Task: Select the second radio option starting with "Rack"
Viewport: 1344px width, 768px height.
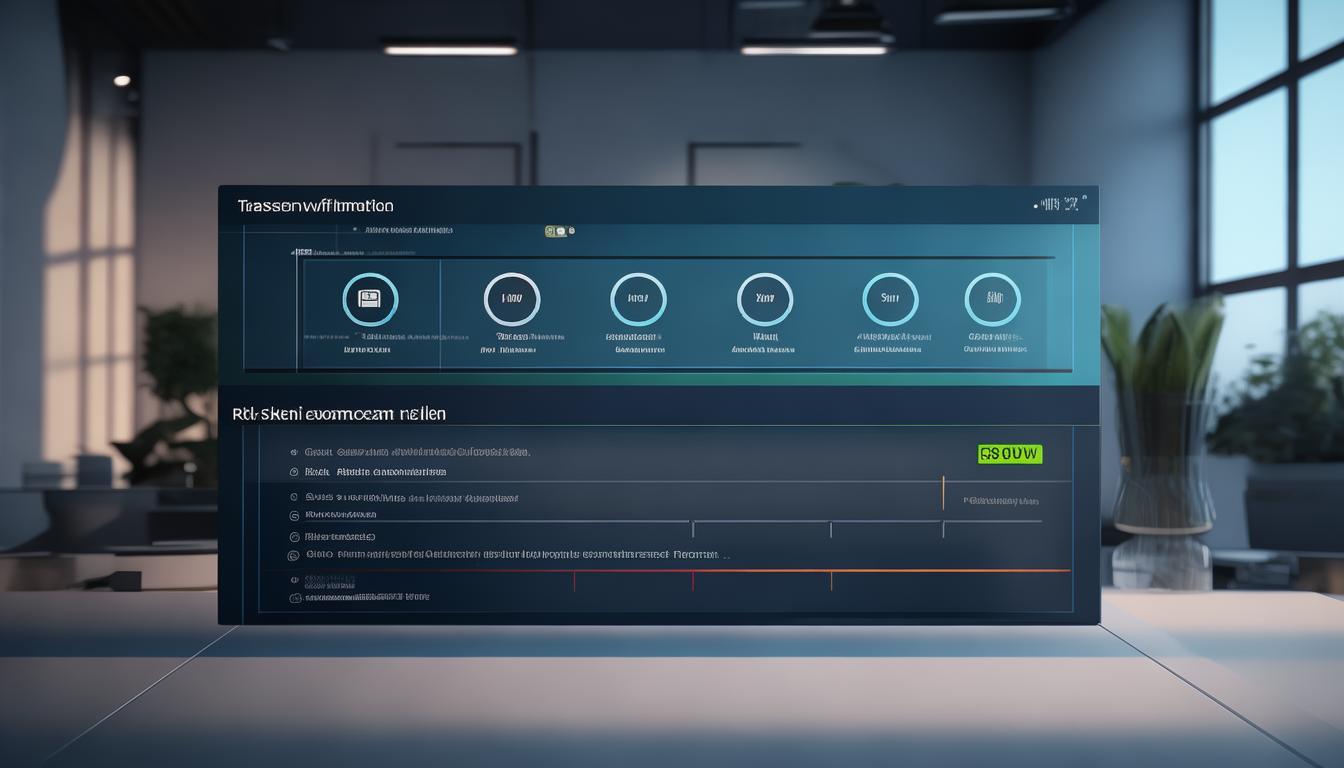Action: 294,471
